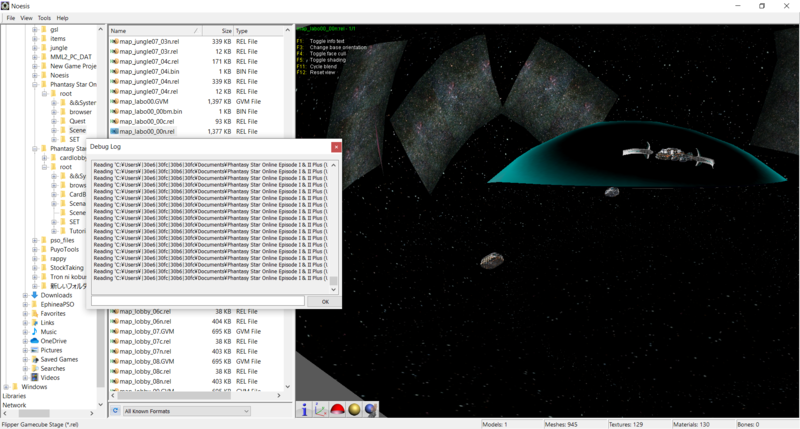Screen dimensions: 800x429
Task: Select file map_lobby_07c.rel
Action: pyautogui.click(x=145, y=341)
